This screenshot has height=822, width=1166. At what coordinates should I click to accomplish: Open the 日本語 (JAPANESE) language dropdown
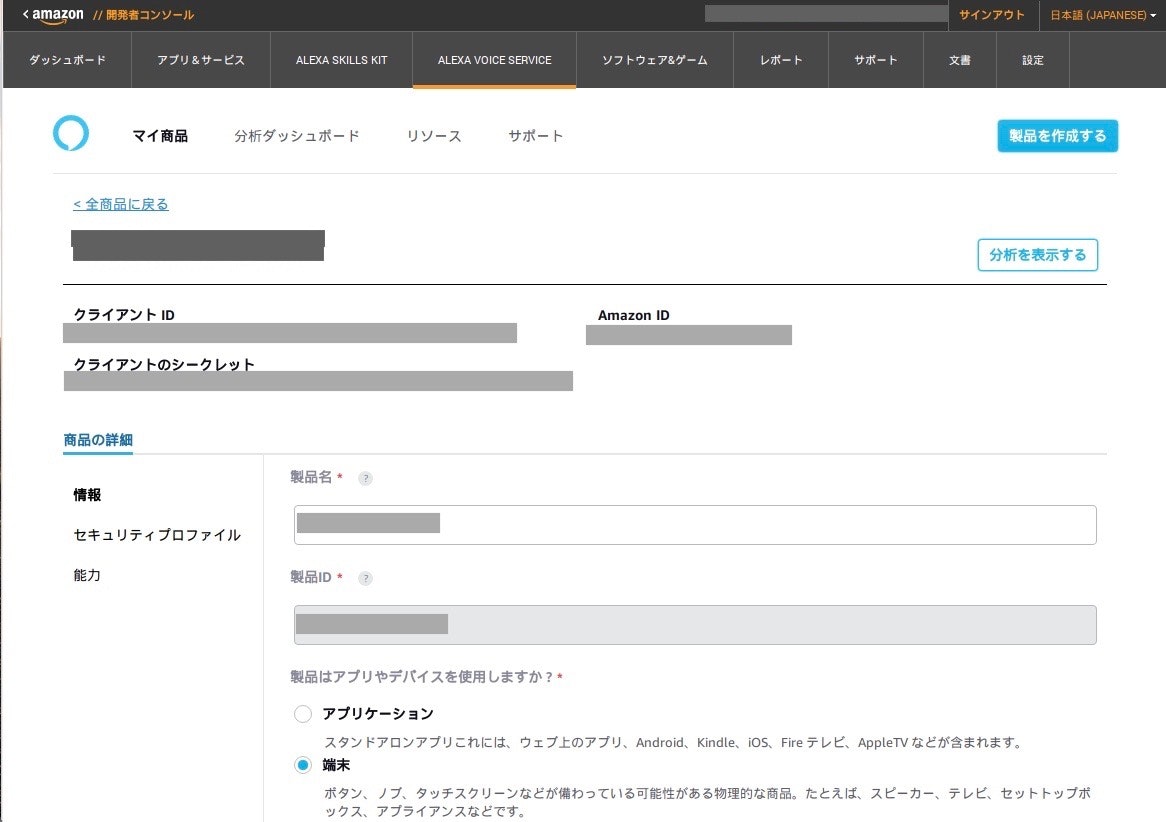[1103, 15]
